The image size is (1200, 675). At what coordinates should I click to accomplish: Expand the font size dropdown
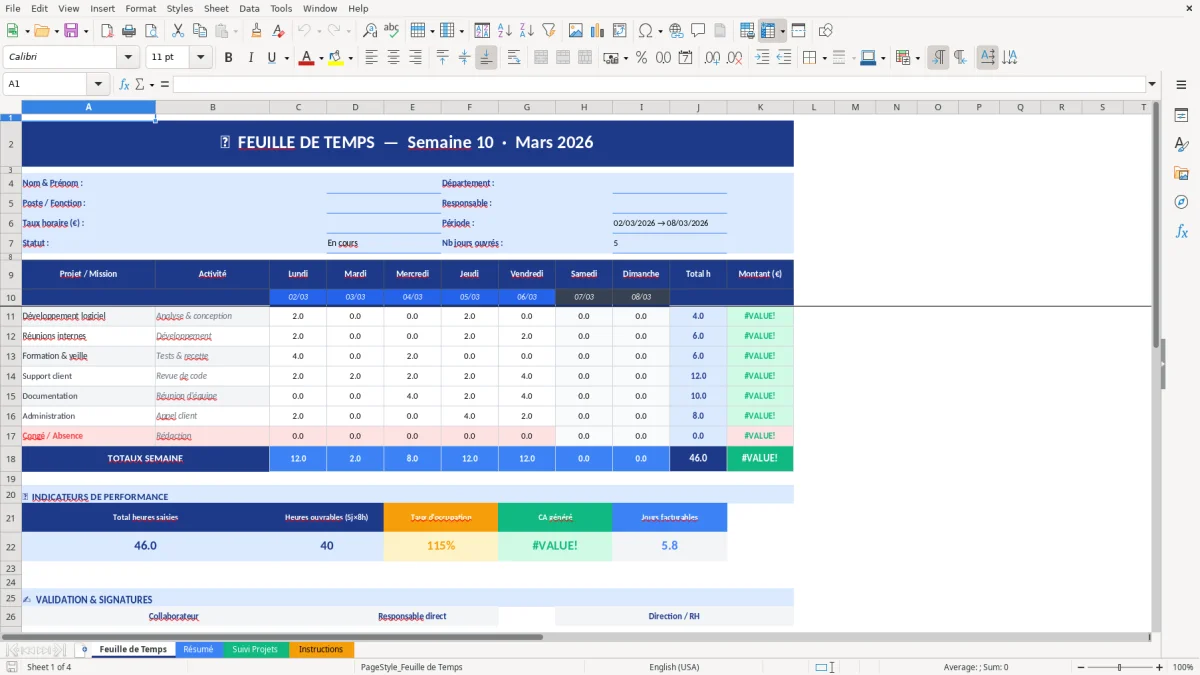coord(198,57)
